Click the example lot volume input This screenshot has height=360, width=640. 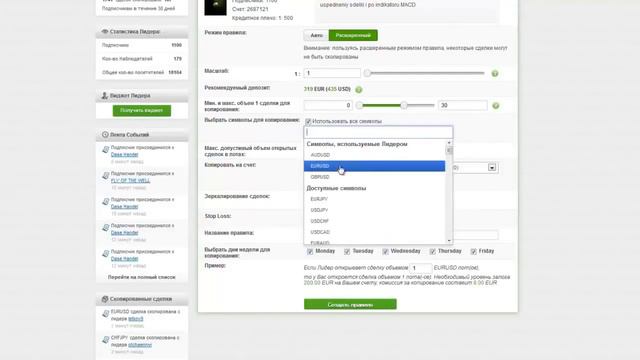pyautogui.click(x=420, y=268)
